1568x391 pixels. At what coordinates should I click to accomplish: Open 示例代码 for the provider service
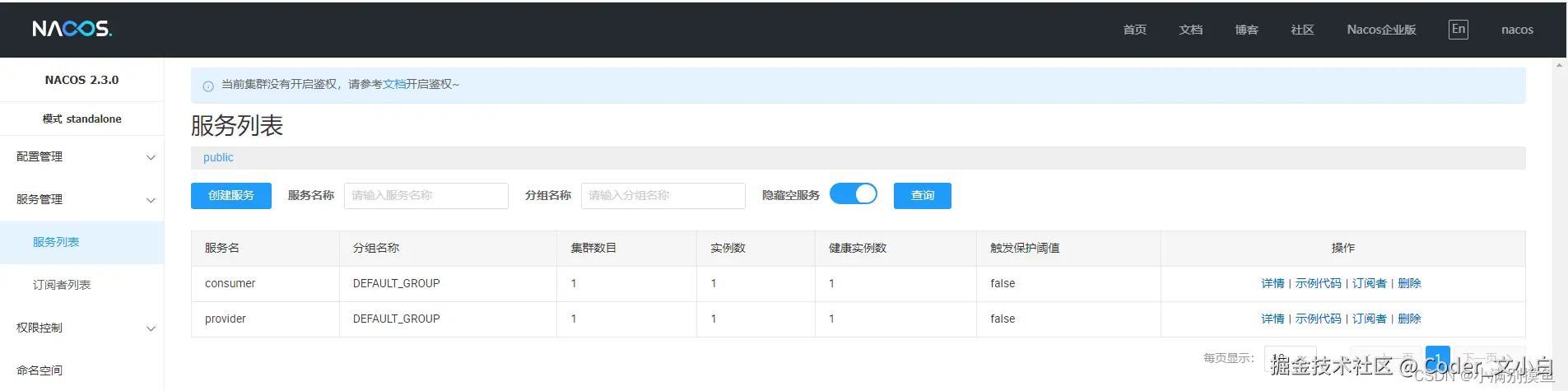tap(1318, 319)
